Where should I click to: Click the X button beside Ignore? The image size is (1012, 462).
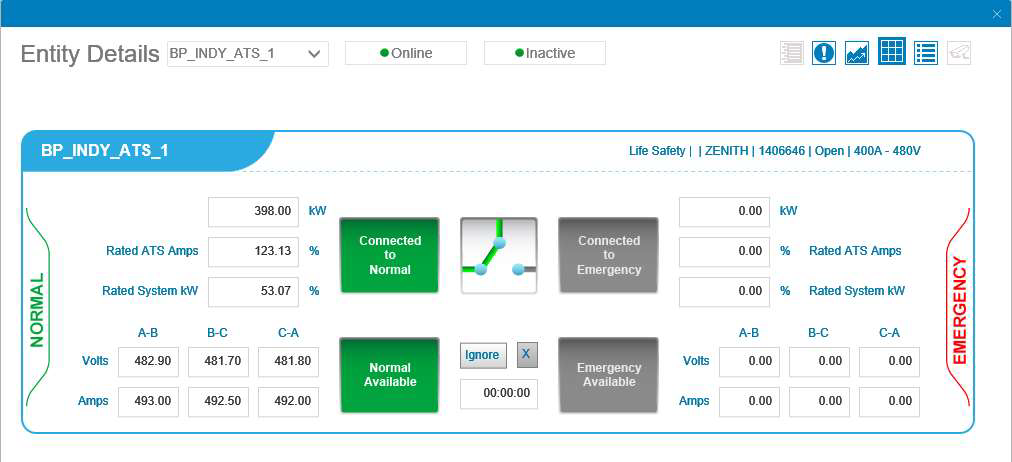(527, 354)
